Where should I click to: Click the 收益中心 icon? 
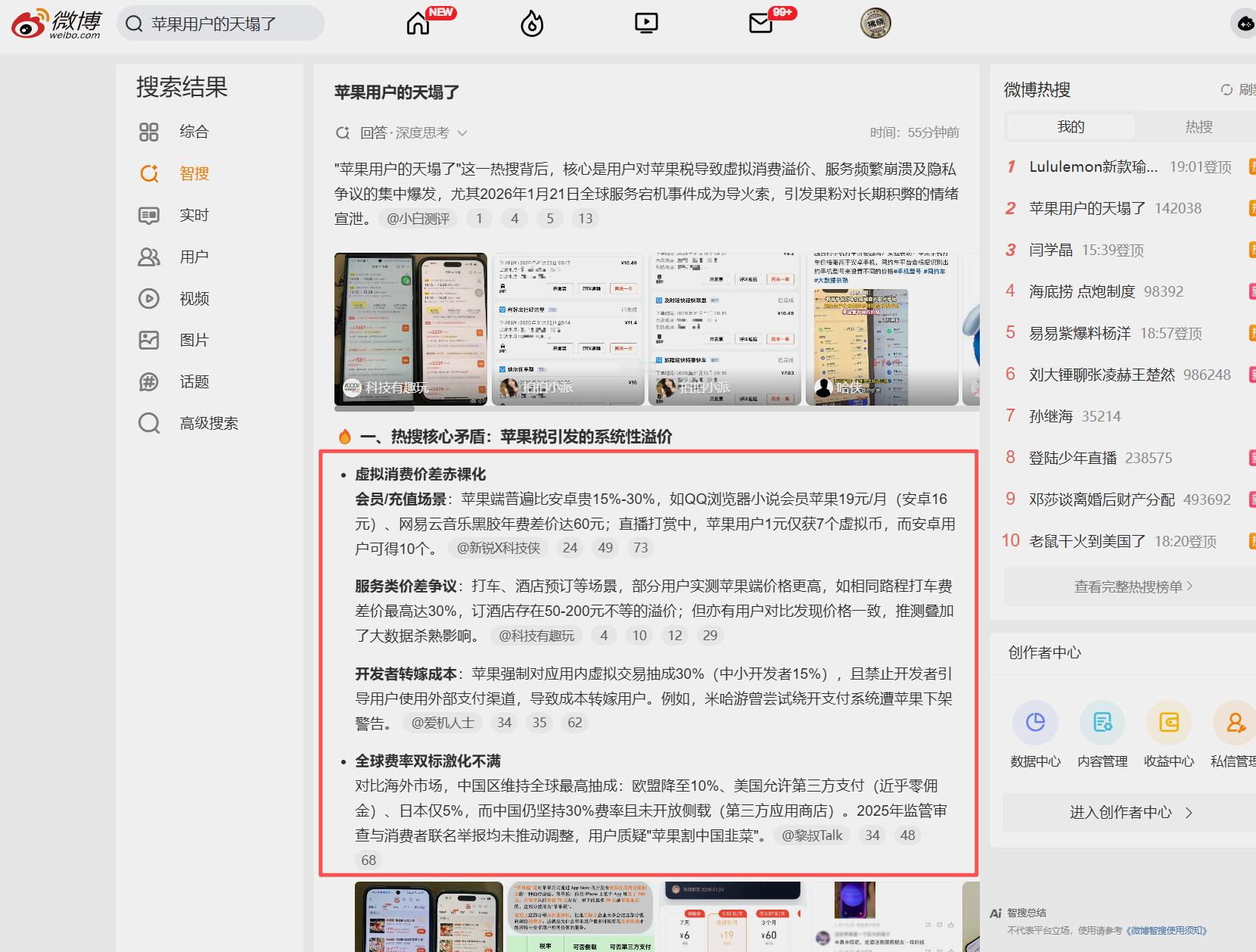pos(1169,722)
